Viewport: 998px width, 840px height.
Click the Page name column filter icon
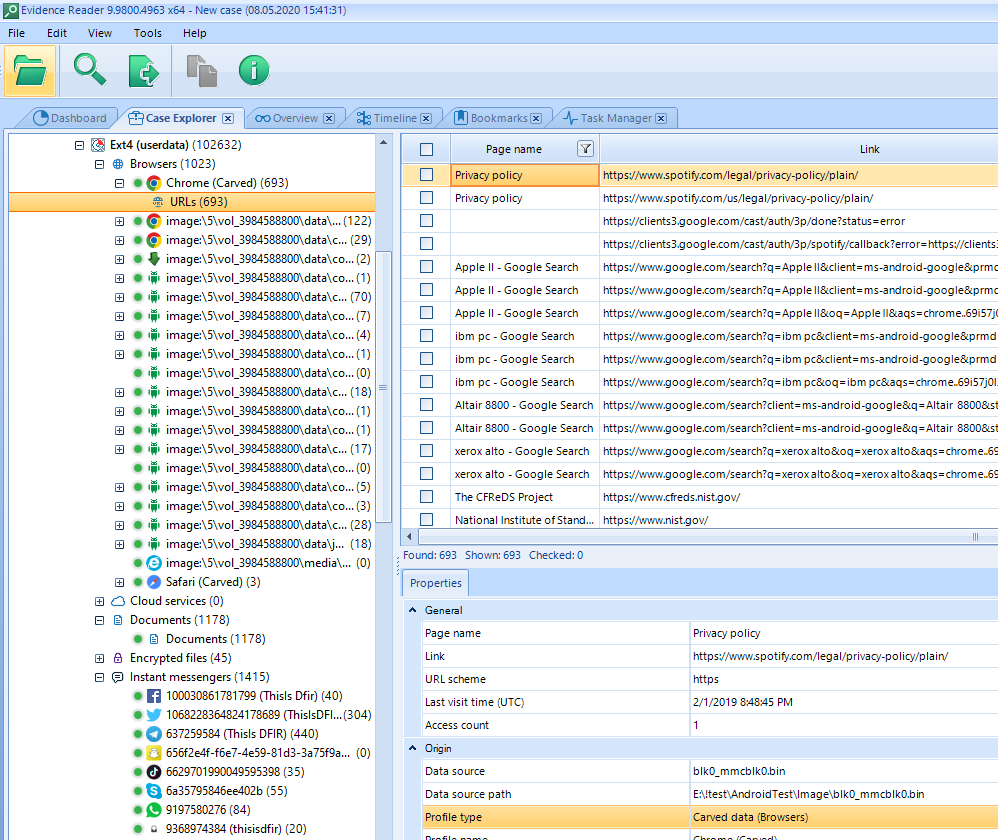585,149
